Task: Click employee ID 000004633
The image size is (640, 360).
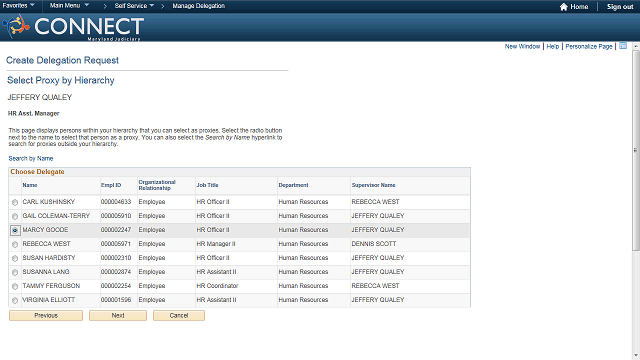Action: 116,202
